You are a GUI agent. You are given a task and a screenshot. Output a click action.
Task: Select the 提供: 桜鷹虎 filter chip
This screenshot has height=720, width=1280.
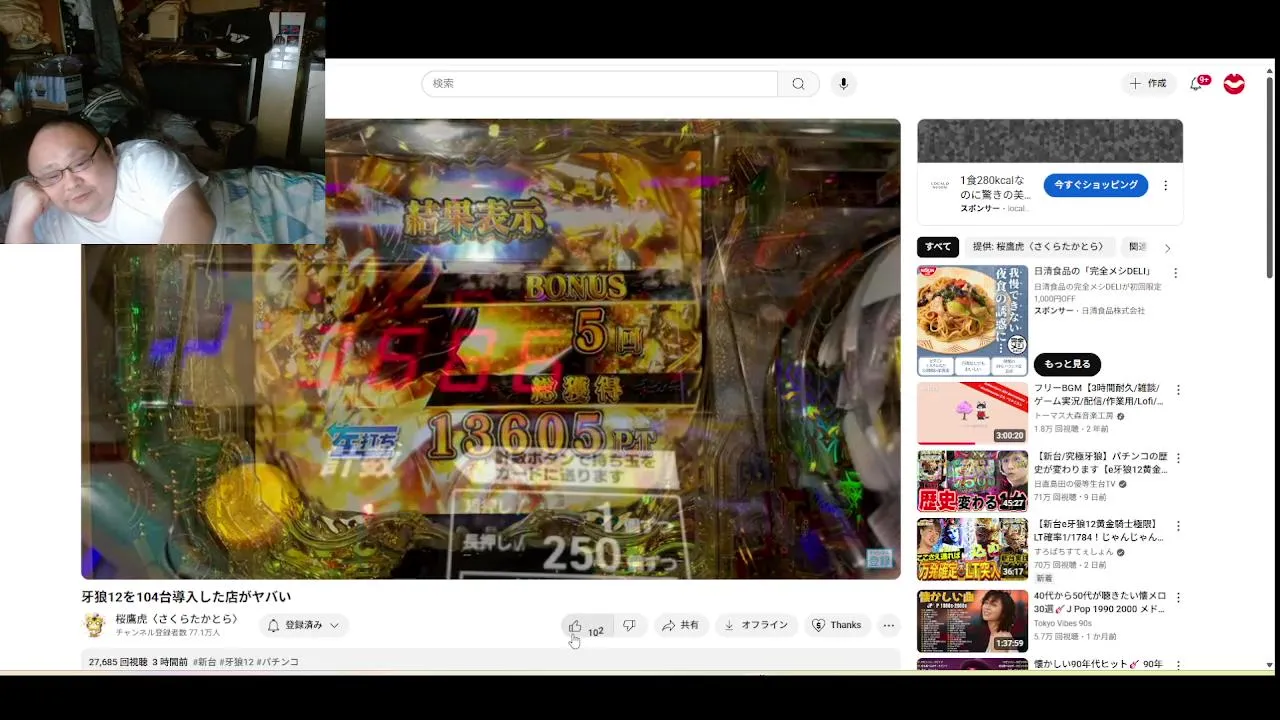tap(1038, 247)
